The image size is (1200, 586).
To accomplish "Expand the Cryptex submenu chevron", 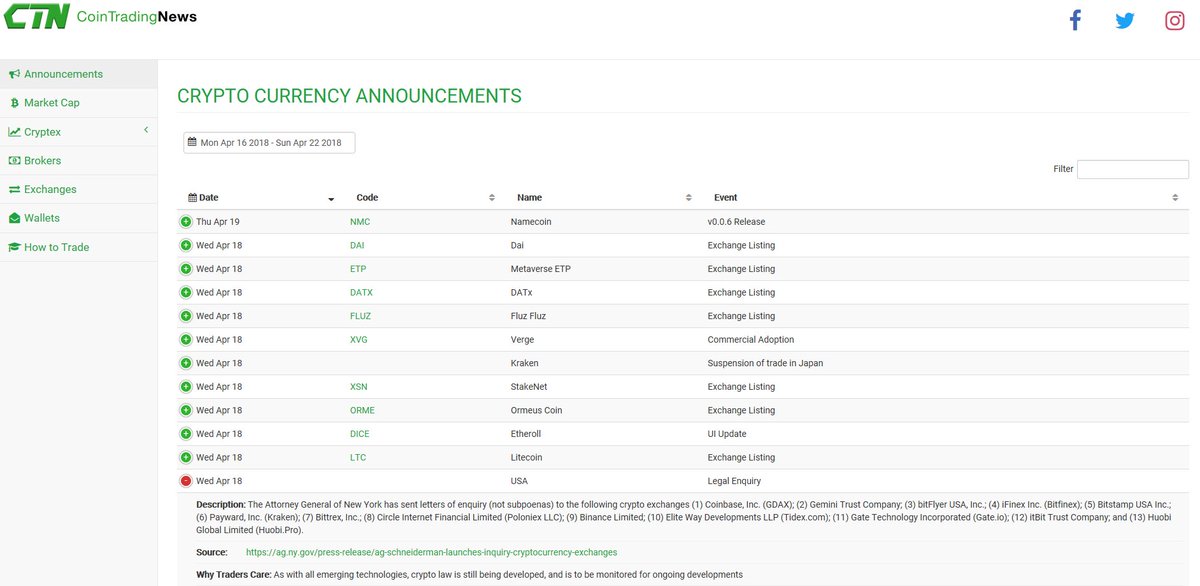I will click(x=146, y=131).
